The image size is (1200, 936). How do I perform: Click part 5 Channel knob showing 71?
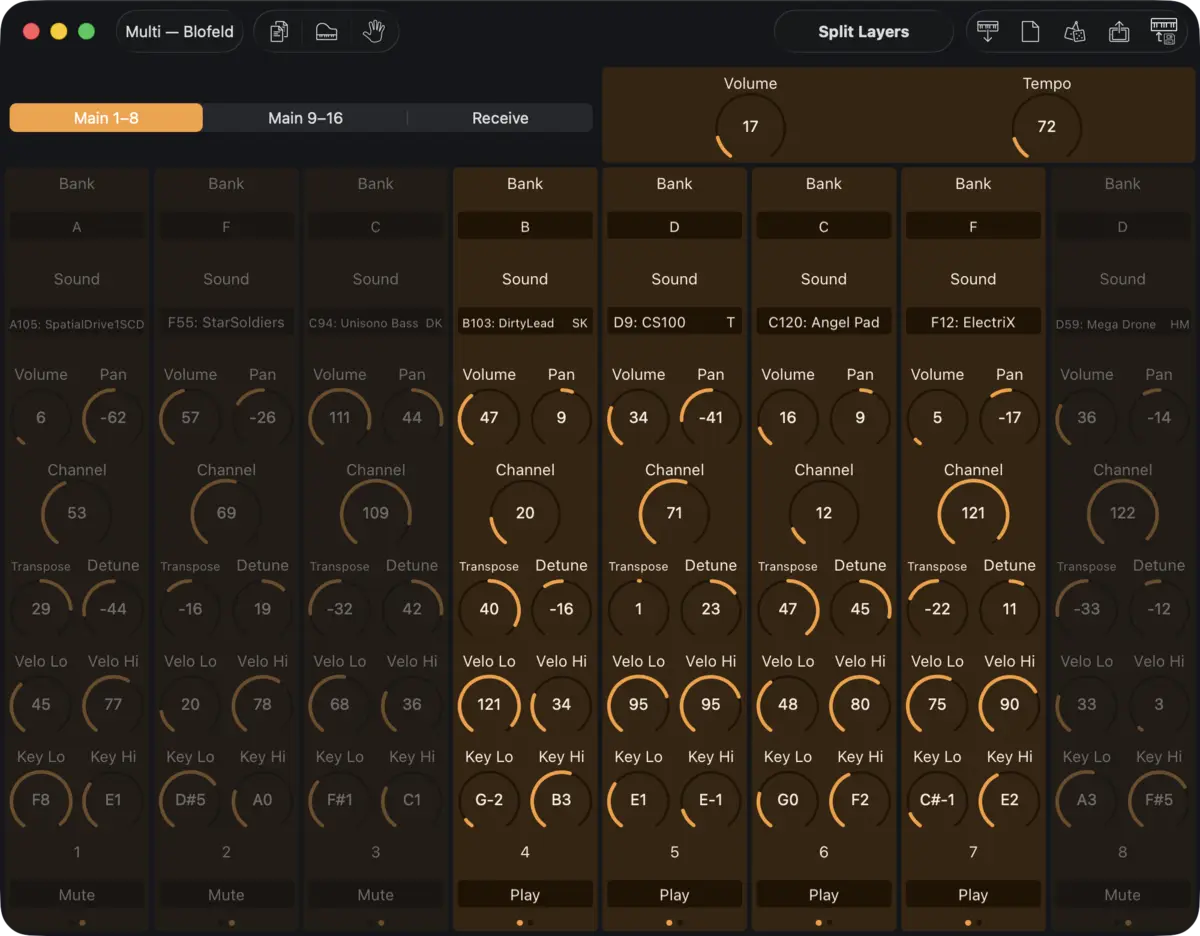[x=674, y=513]
